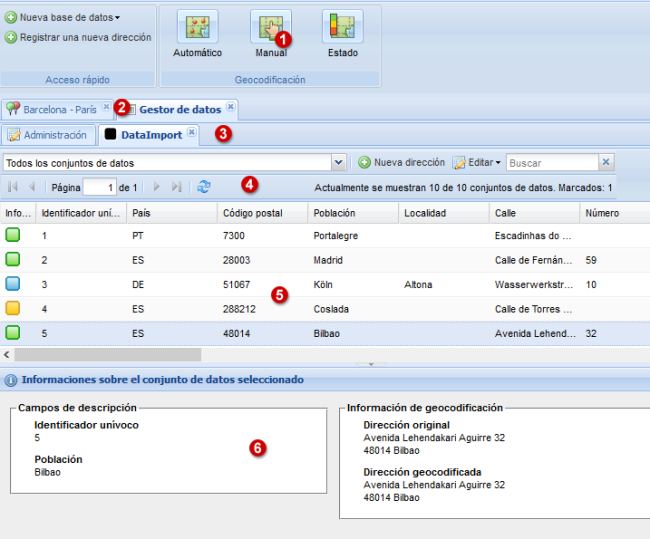Go to first page
650x539 pixels.
click(12, 187)
